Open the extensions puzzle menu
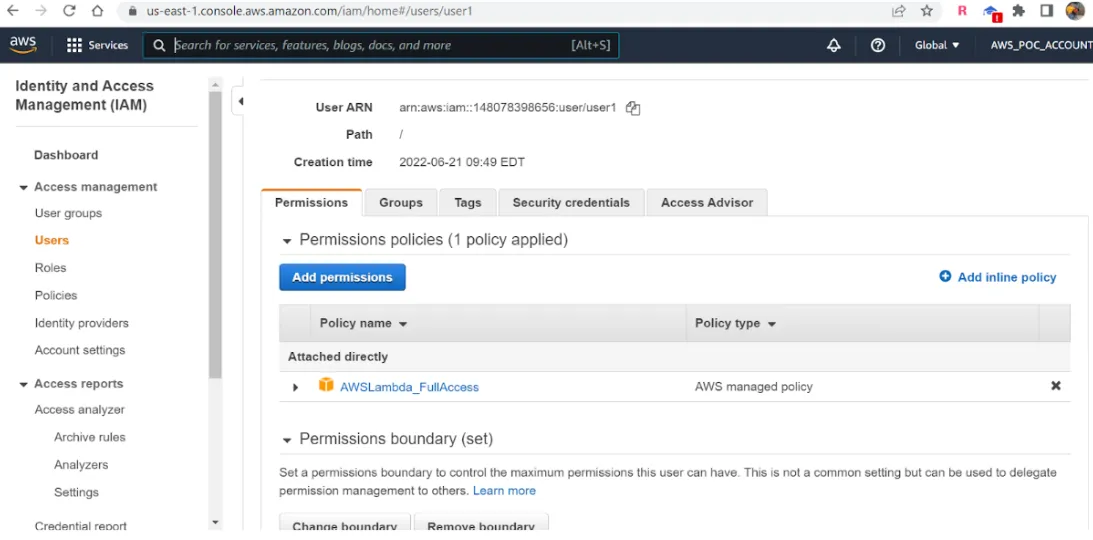The image size is (1093, 540). point(1018,10)
